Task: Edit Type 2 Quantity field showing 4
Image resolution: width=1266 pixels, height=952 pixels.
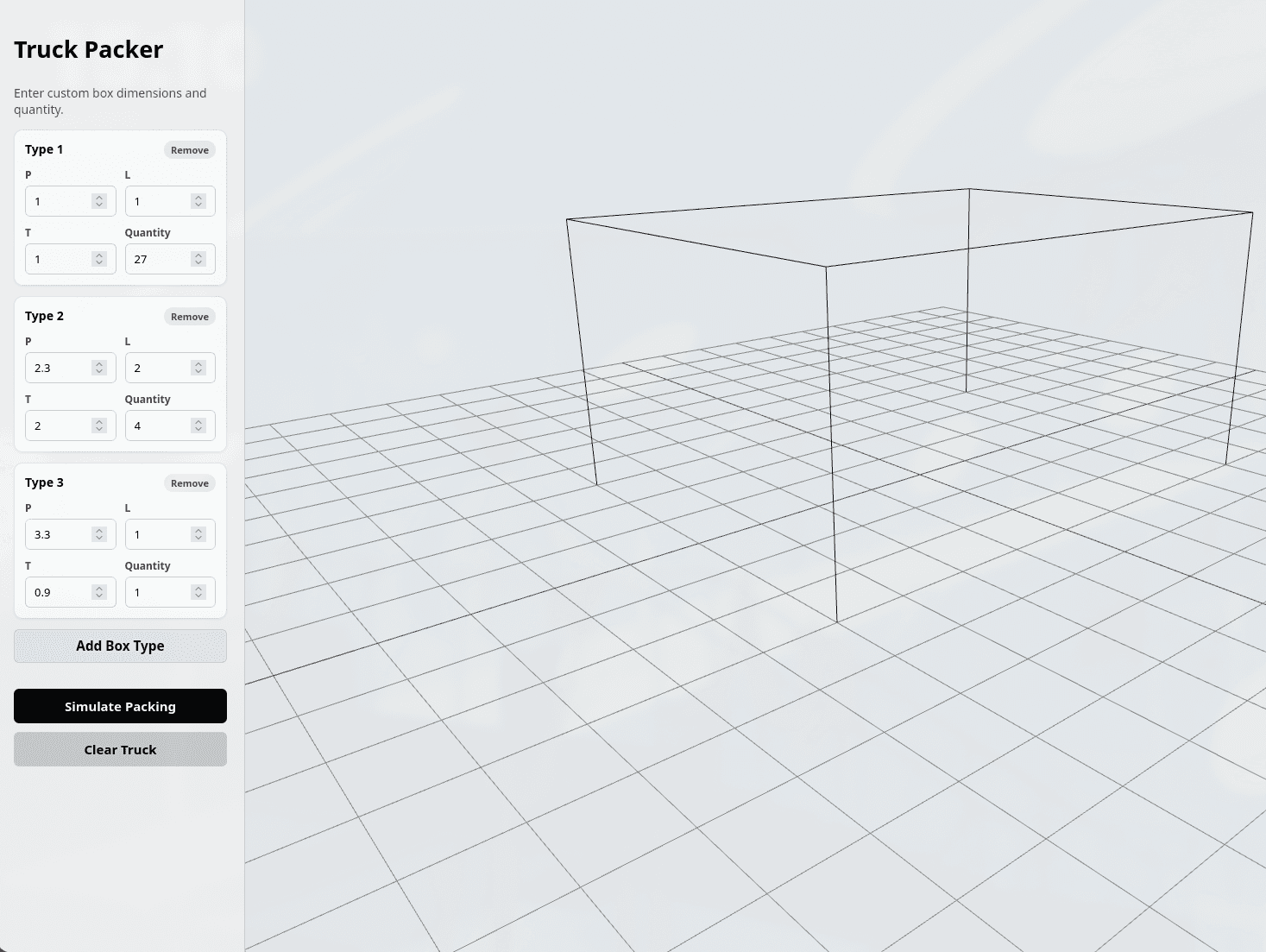Action: [170, 426]
